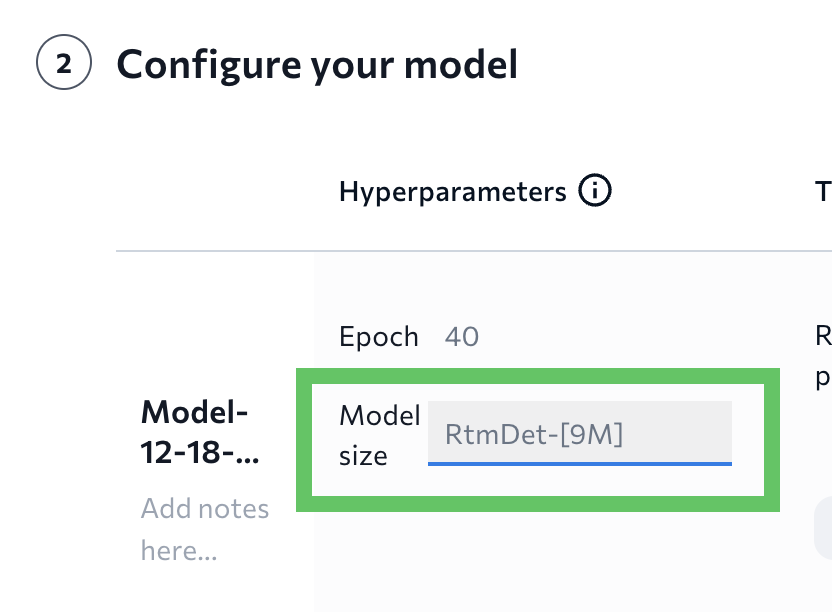832x612 pixels.
Task: Click the partially visible column header at right
Action: (823, 190)
